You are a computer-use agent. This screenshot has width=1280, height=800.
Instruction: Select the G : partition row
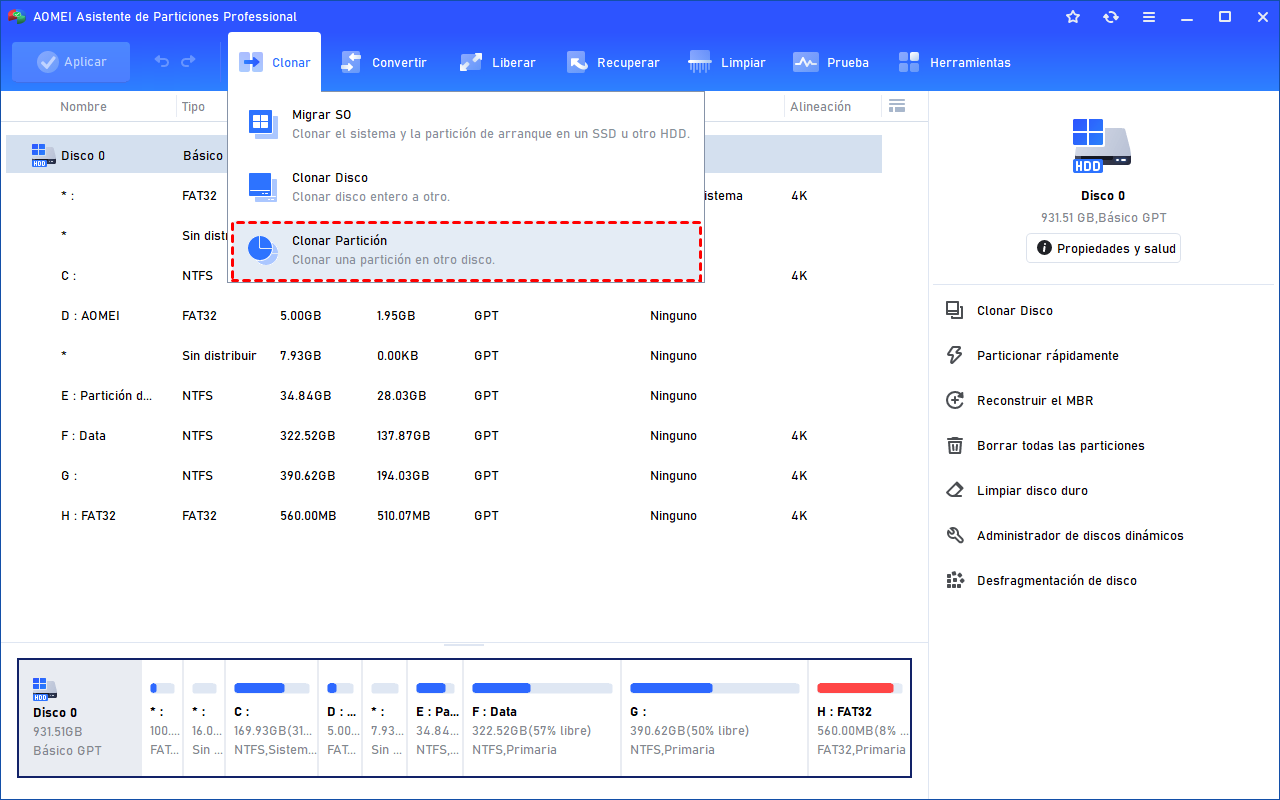[x=444, y=476]
